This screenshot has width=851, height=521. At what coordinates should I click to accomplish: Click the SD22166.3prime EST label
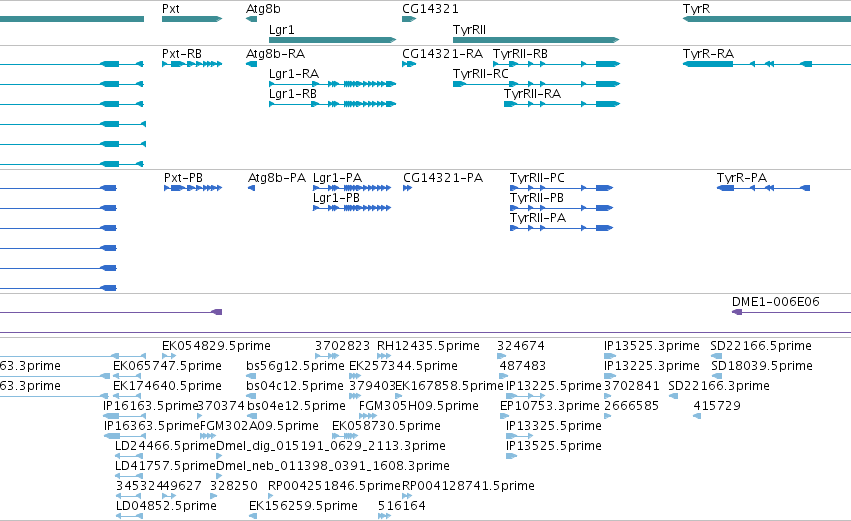[719, 386]
